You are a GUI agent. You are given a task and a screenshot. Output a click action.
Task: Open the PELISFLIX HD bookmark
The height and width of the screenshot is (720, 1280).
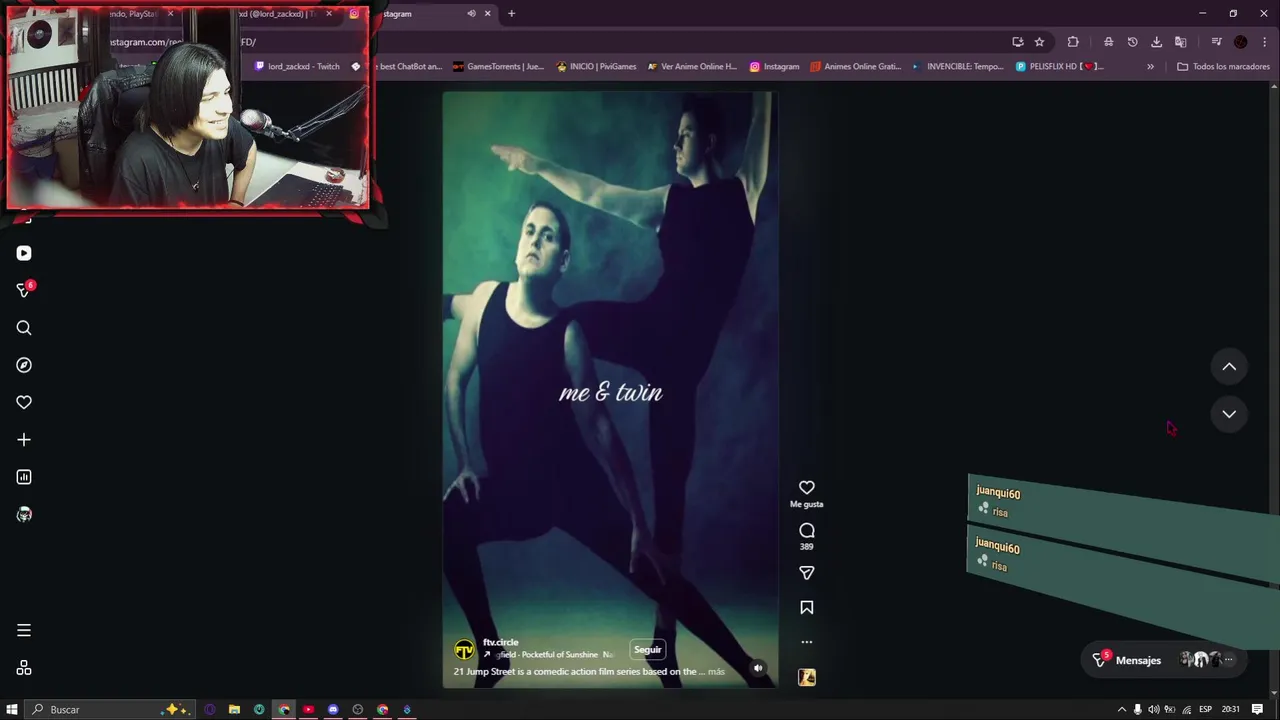click(1060, 66)
